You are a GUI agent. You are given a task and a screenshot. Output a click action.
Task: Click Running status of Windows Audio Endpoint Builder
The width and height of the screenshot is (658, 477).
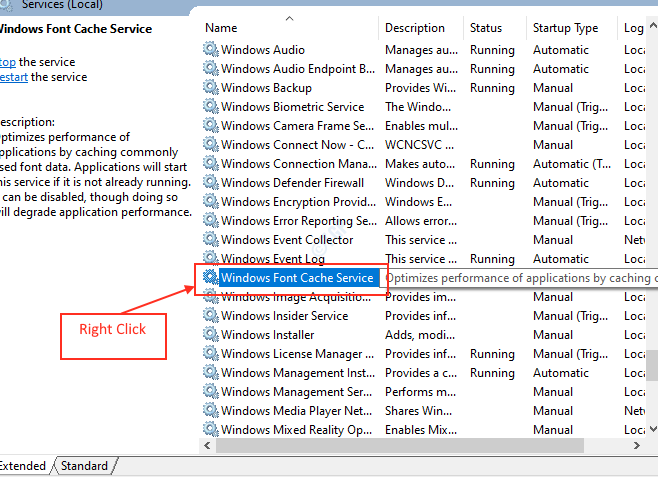(x=492, y=68)
